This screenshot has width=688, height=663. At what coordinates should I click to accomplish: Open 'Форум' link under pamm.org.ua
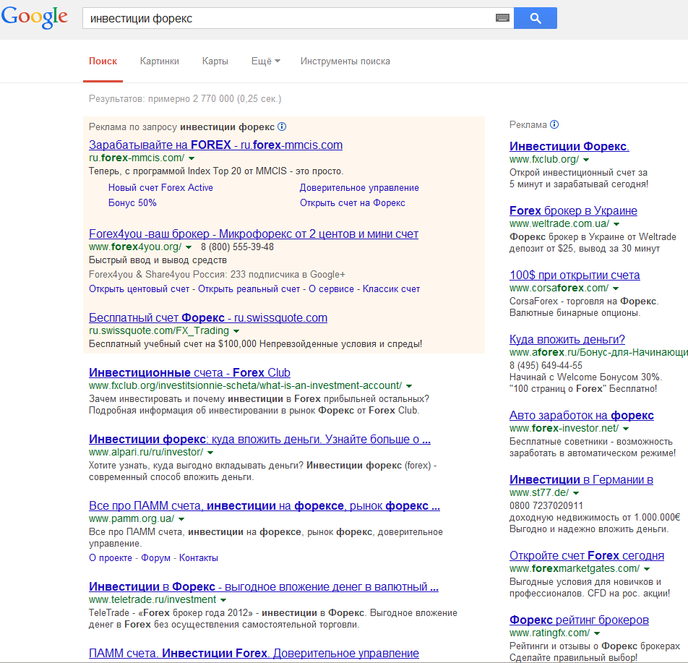pyautogui.click(x=155, y=558)
